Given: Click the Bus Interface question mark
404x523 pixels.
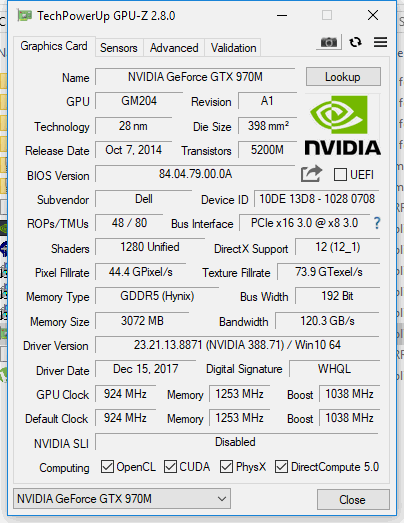Looking at the screenshot, I should [377, 223].
